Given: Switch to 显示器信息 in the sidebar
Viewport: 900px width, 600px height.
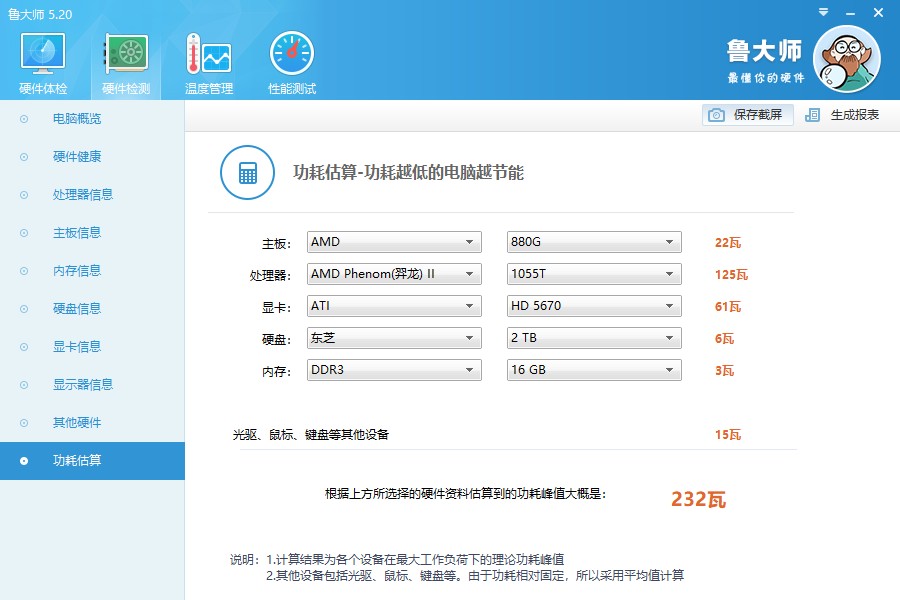Looking at the screenshot, I should (83, 385).
